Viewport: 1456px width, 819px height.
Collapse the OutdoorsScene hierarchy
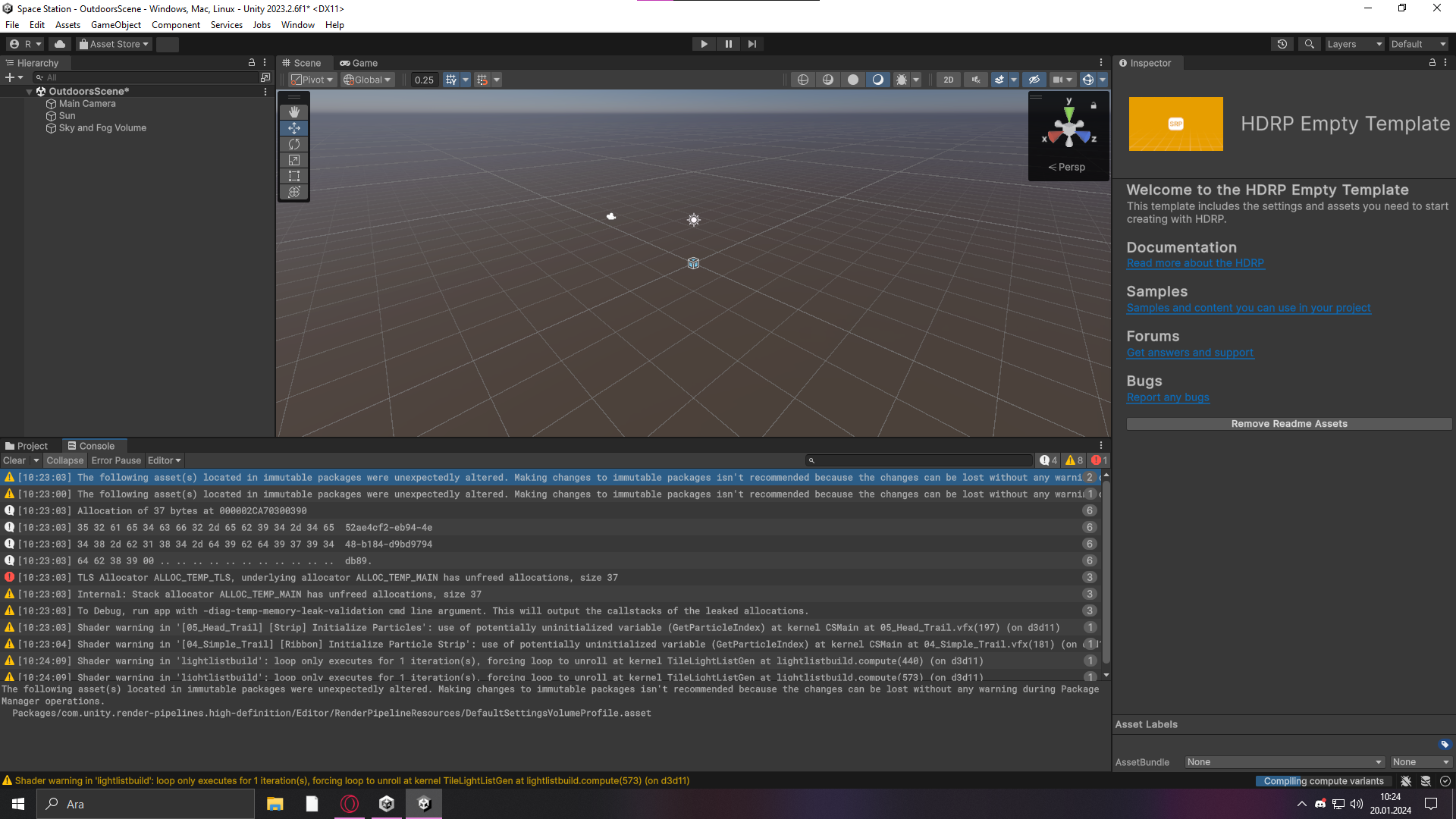(x=29, y=91)
